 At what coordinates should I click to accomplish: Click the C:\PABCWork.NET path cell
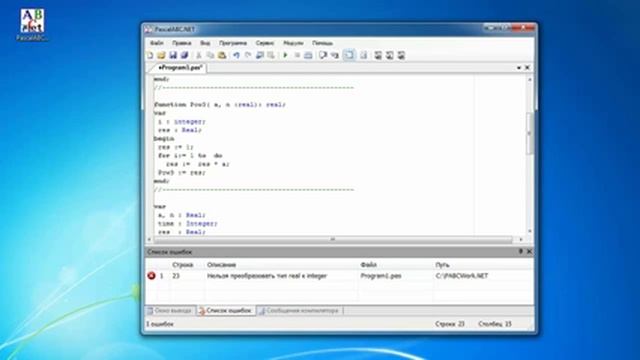[x=462, y=276]
